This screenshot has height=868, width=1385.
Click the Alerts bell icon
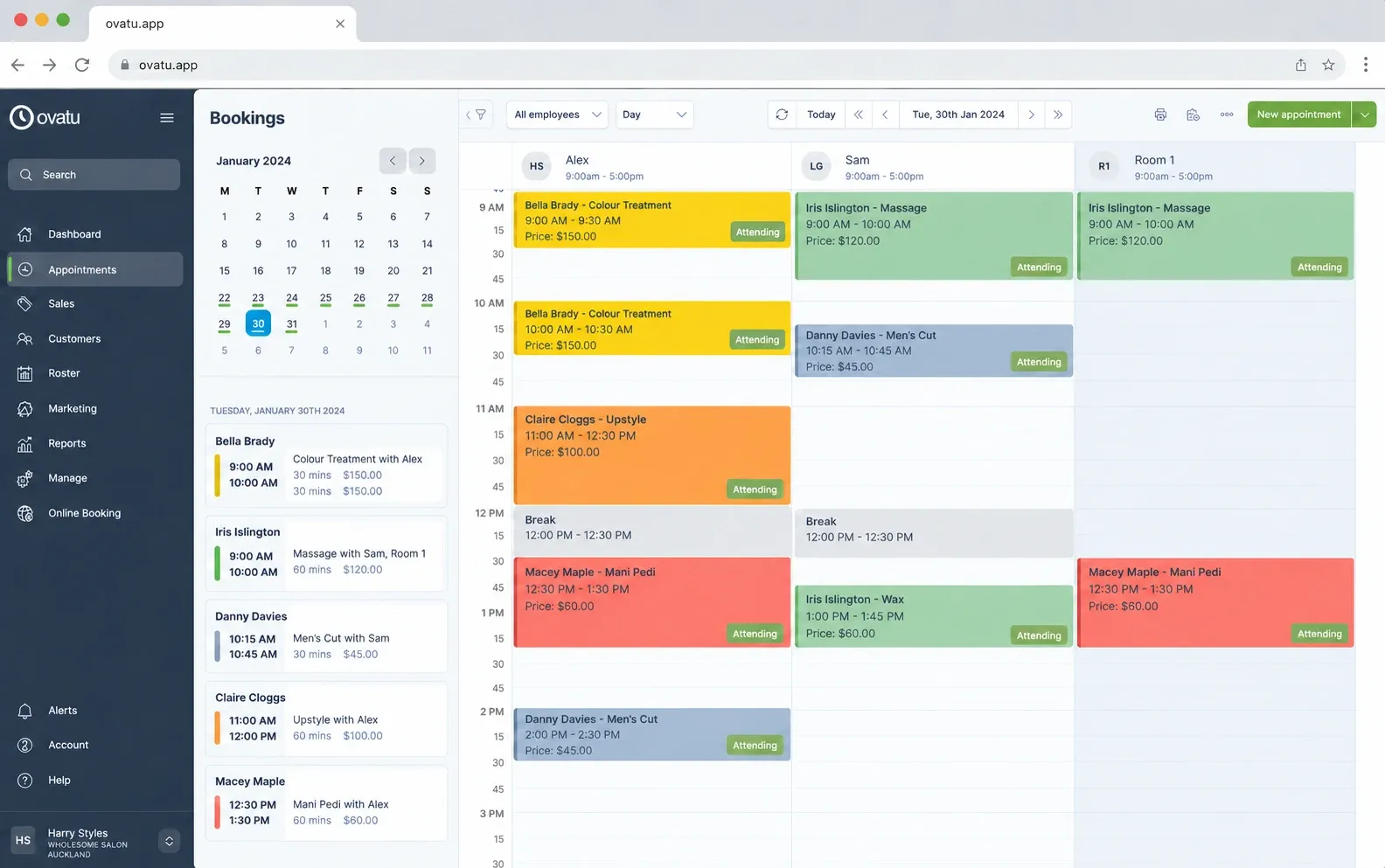pos(25,711)
